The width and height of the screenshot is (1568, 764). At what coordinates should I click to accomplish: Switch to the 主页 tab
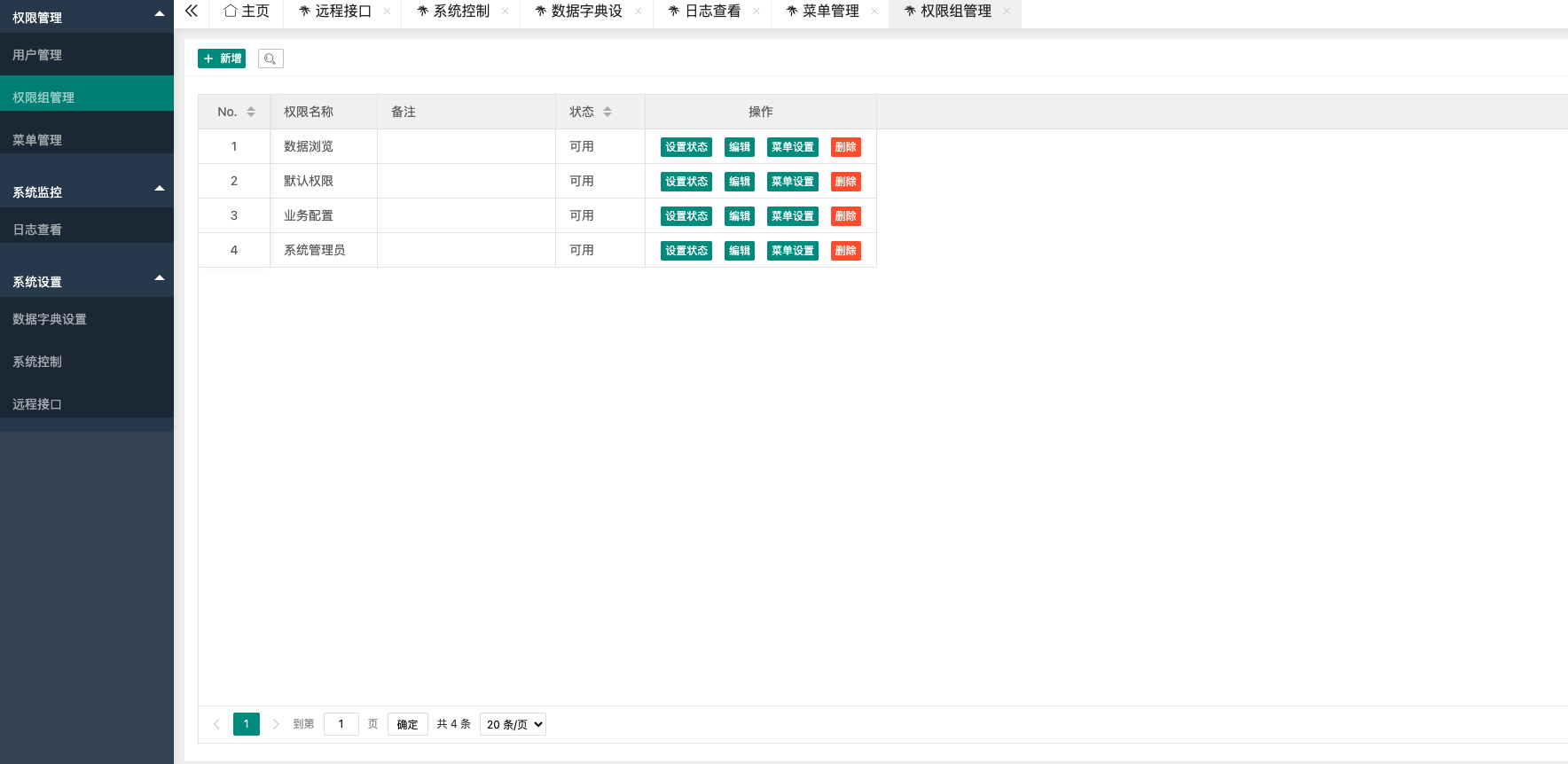(x=247, y=12)
